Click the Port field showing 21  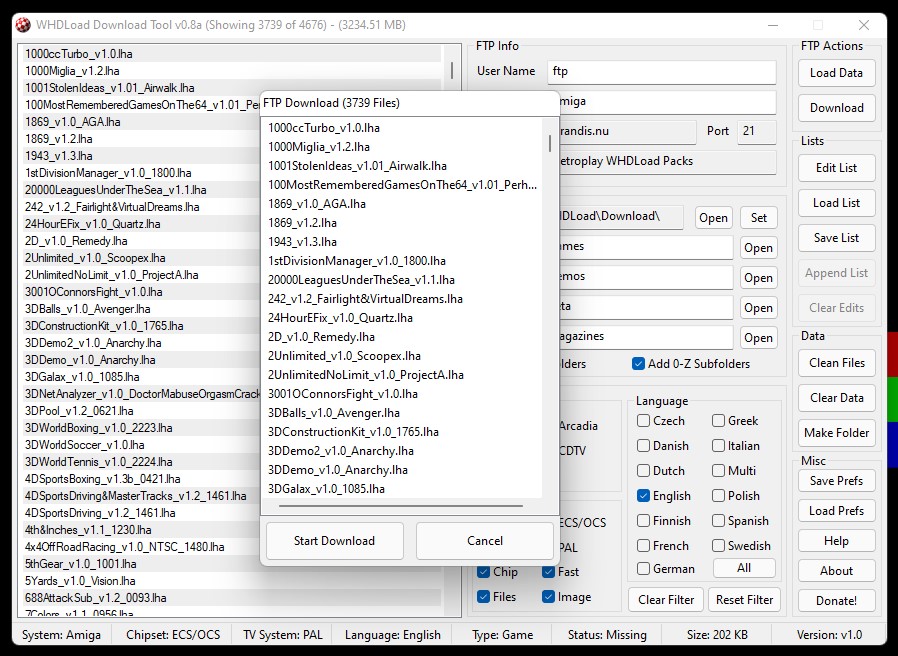tap(757, 131)
